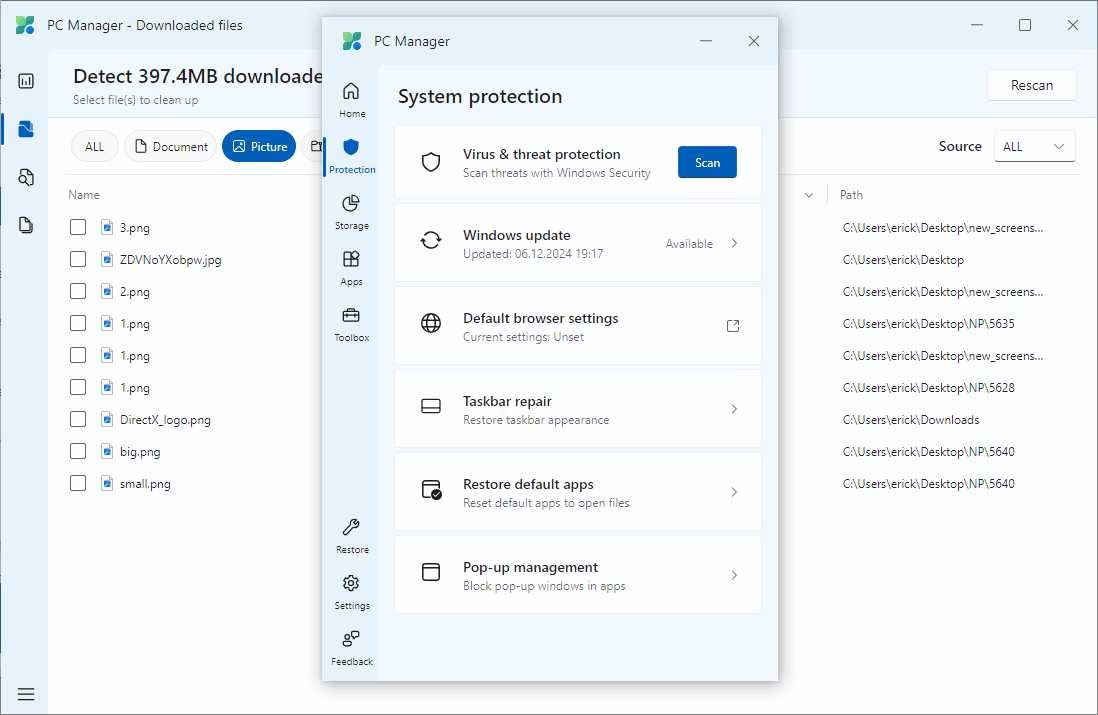Click the Default browser globe icon
The height and width of the screenshot is (715, 1098).
point(431,323)
